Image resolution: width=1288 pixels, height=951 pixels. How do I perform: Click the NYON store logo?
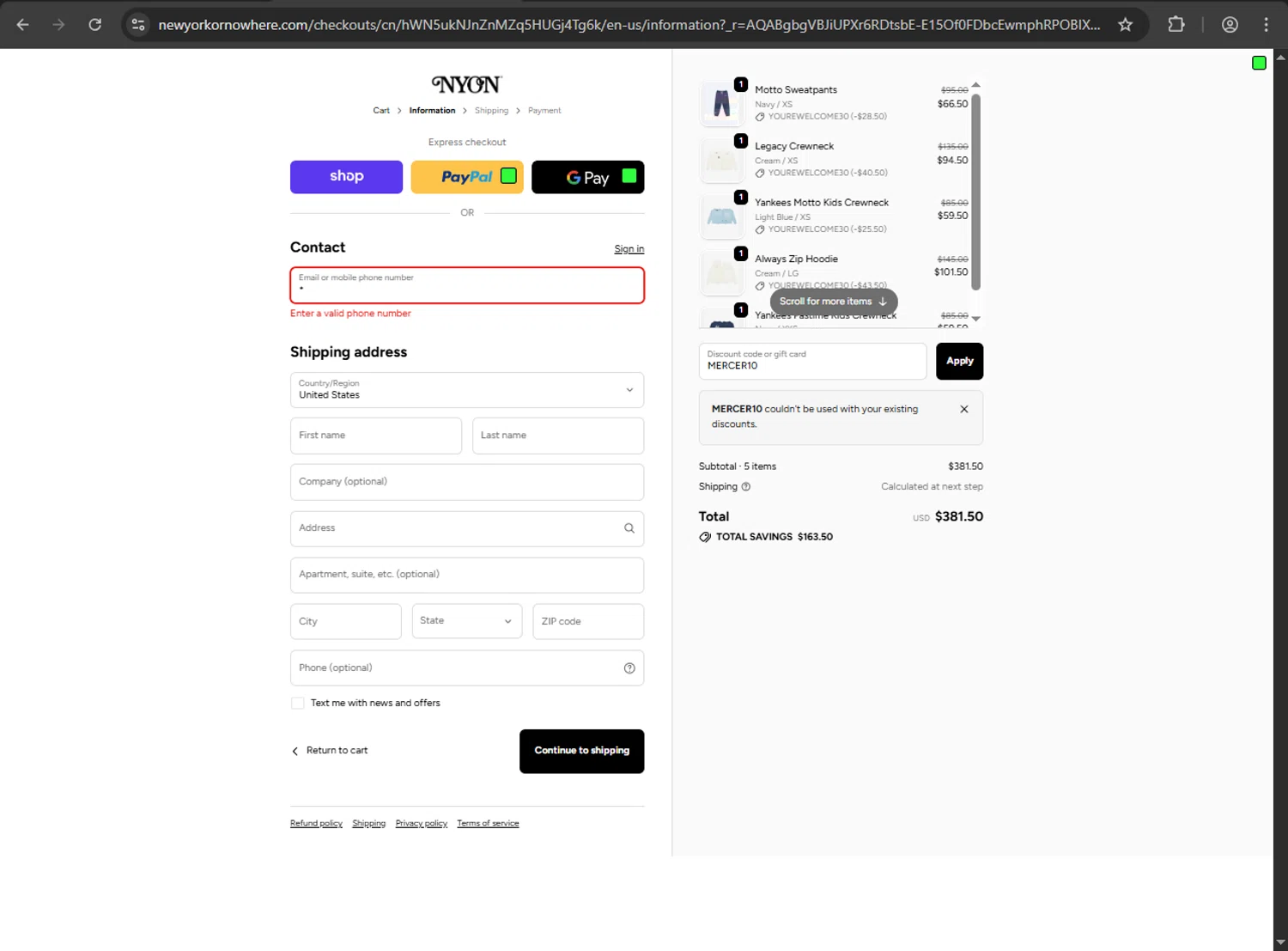(467, 84)
